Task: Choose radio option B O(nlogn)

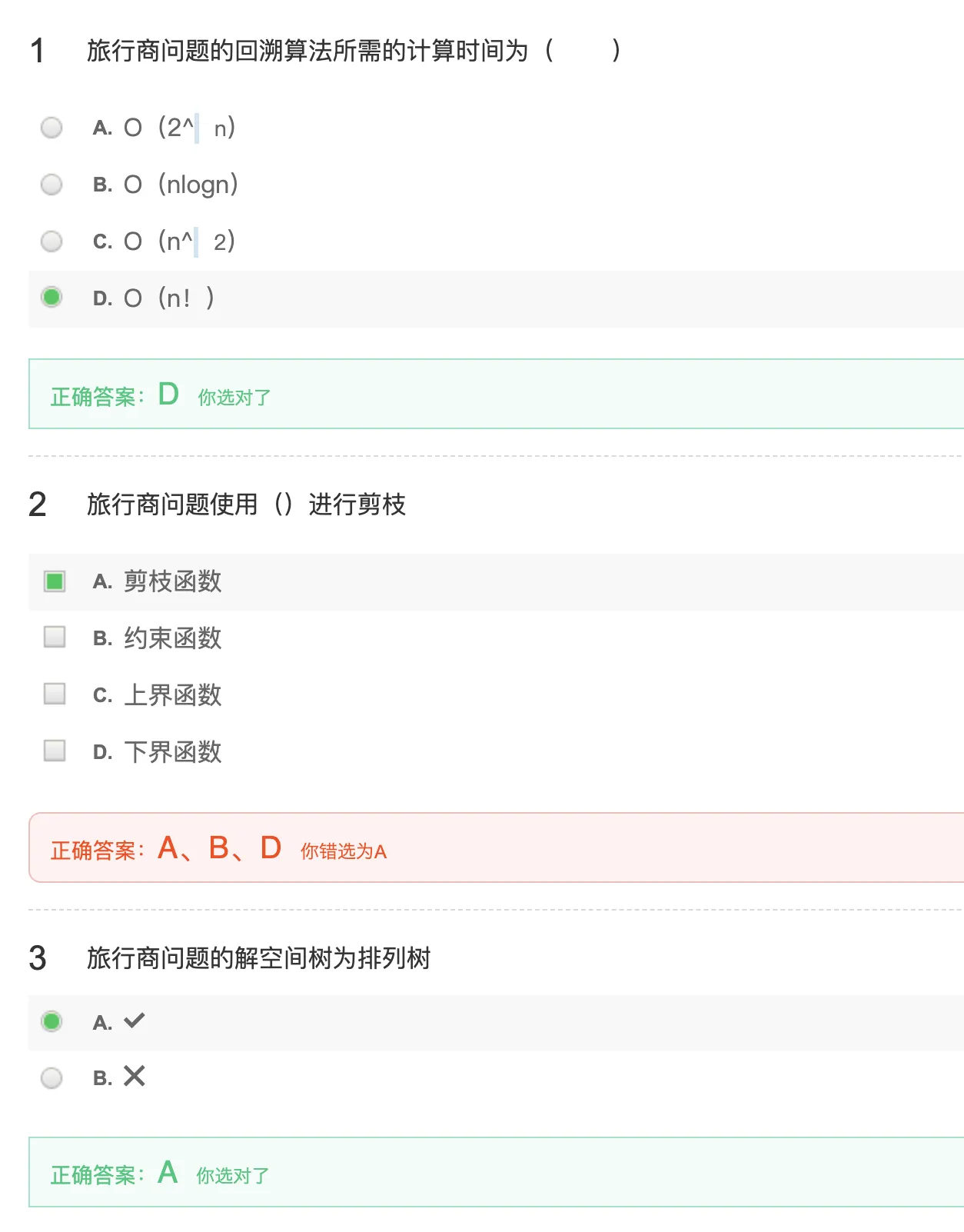Action: 52,184
